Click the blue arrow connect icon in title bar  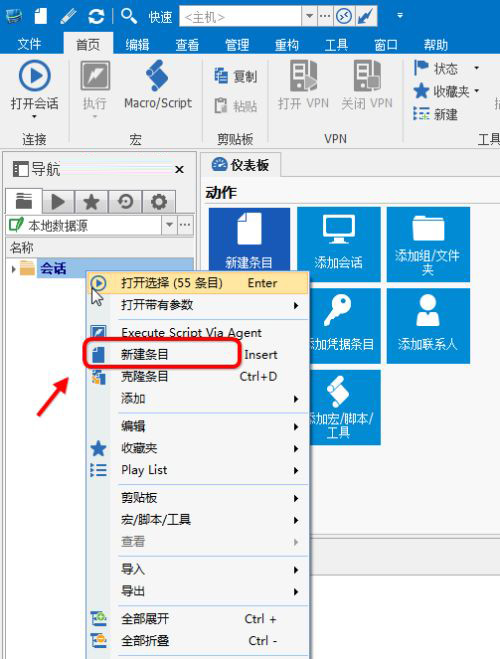coord(366,17)
